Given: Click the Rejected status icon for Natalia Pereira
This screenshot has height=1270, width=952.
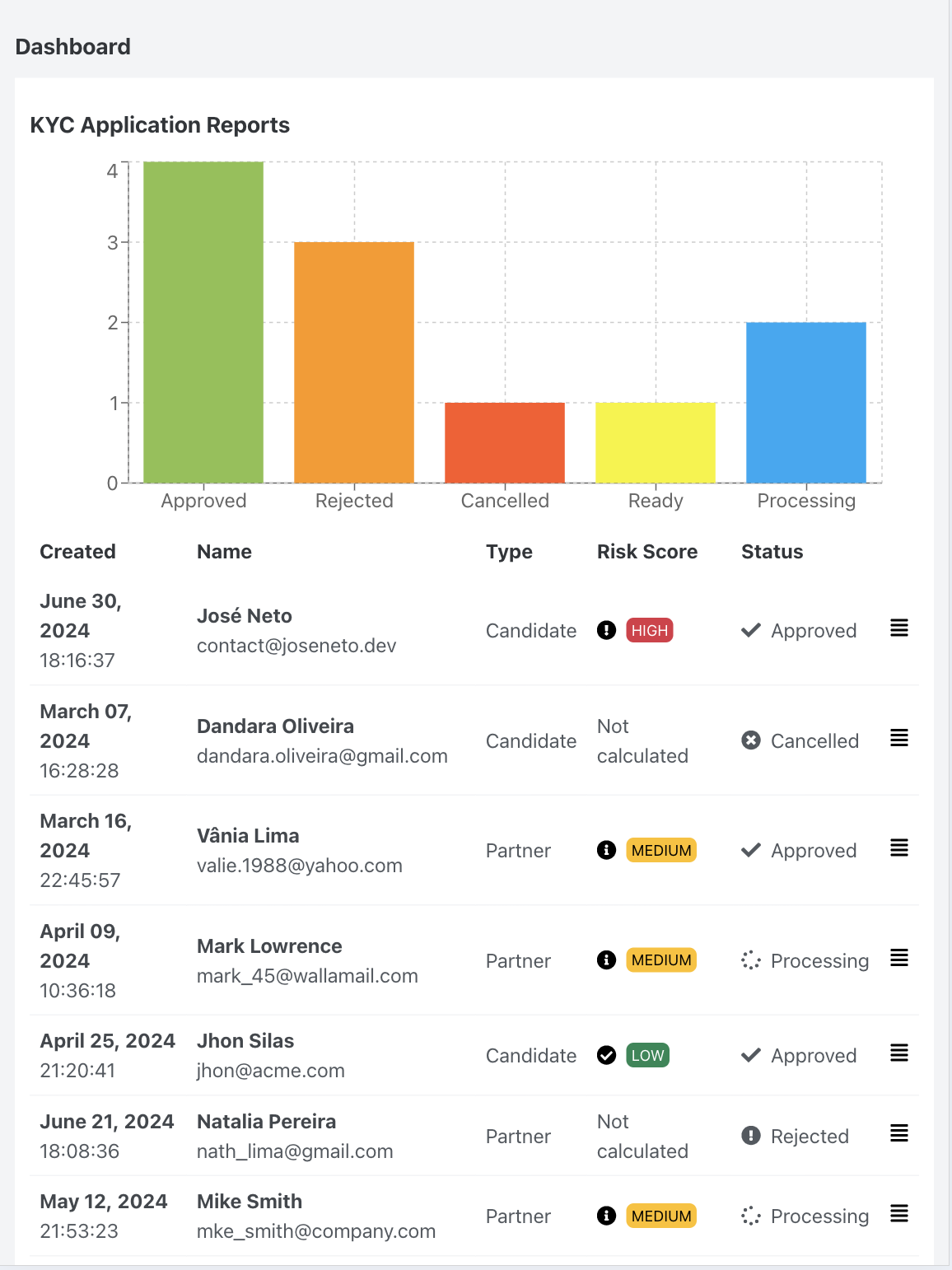Looking at the screenshot, I should point(751,1136).
